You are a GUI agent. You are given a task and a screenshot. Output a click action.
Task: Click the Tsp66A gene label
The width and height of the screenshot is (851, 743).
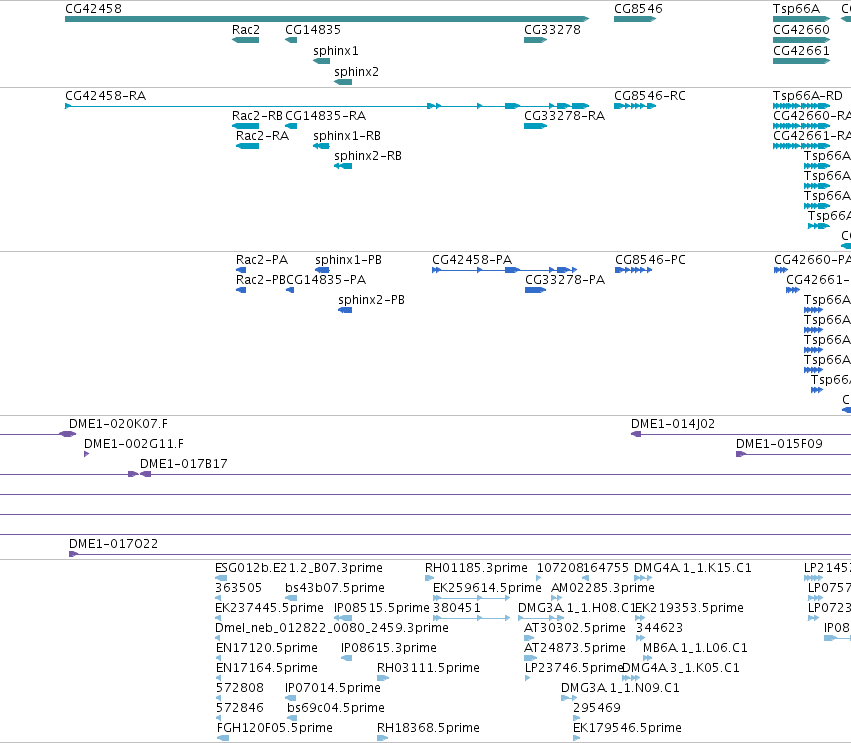[x=796, y=9]
